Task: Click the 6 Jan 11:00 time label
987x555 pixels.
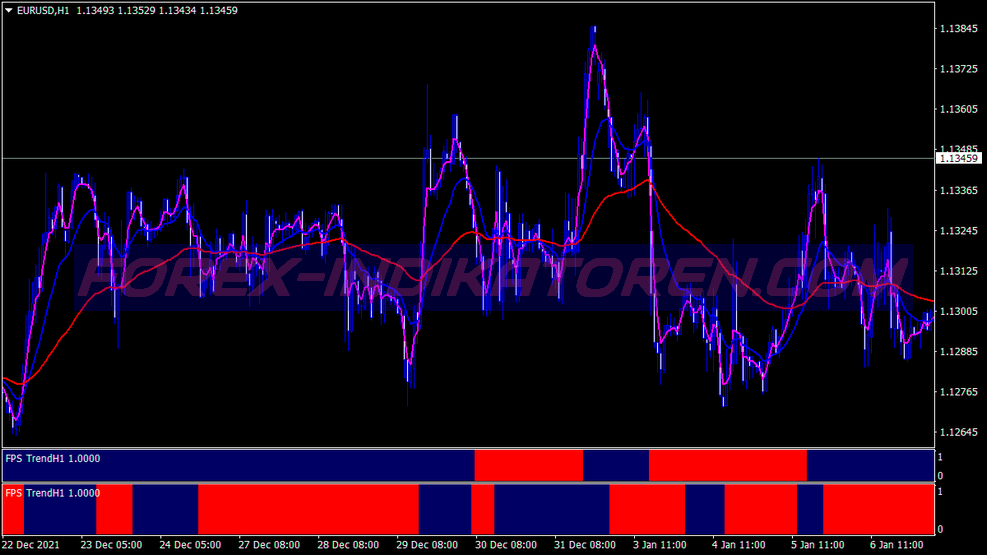Action: pos(896,545)
